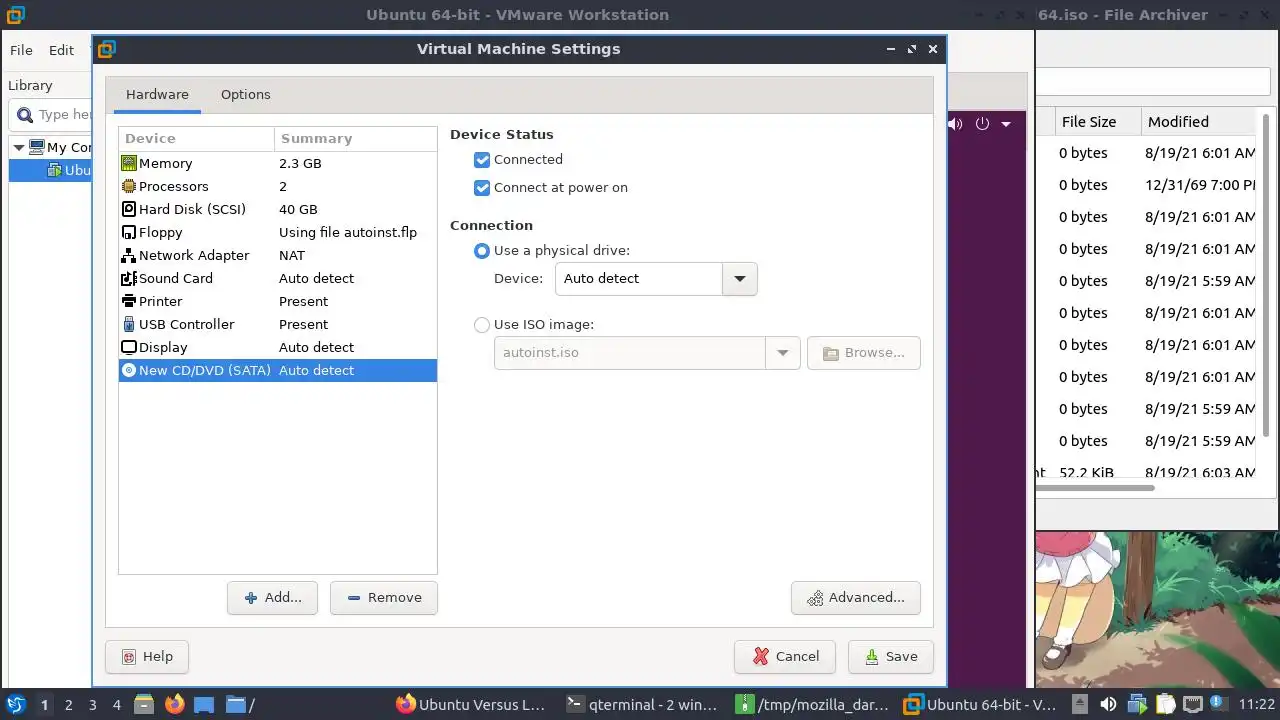Select the New CD/DVD (SATA) disc icon

pos(128,370)
